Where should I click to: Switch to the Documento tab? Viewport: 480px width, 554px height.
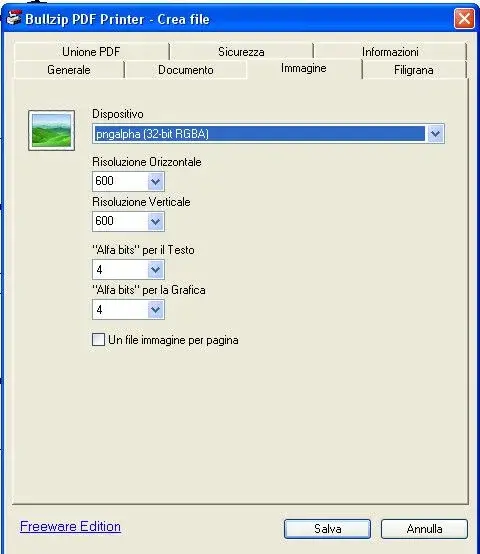pyautogui.click(x=186, y=70)
